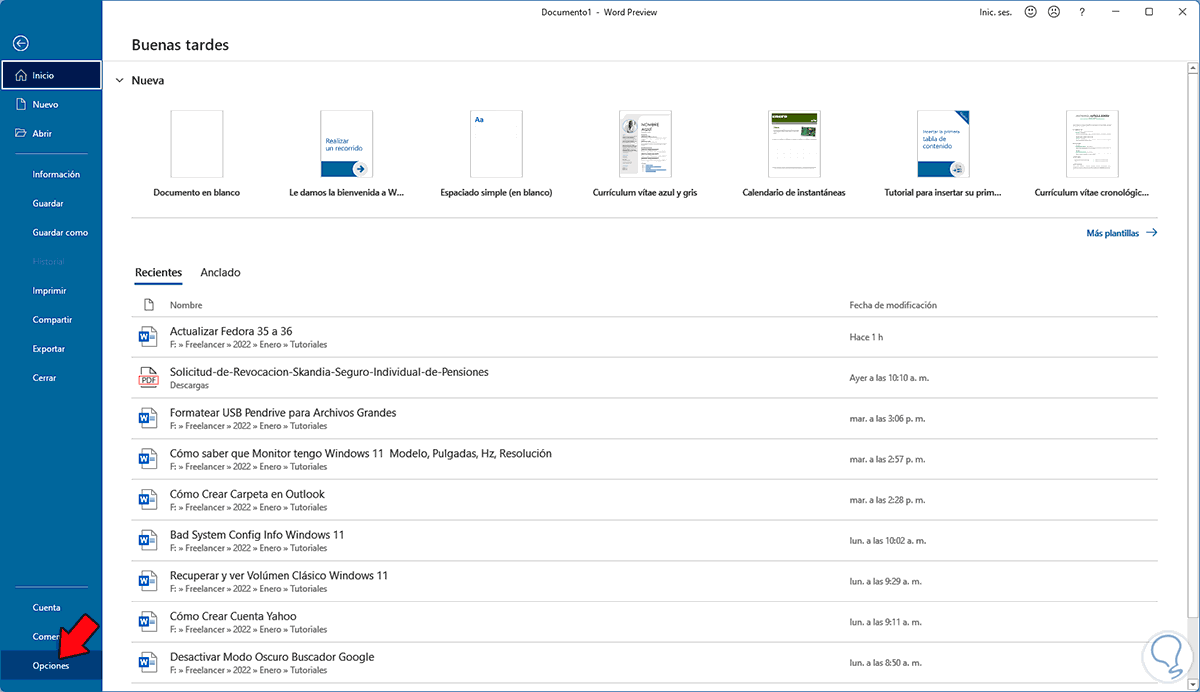
Task: Open Compartir in the sidebar
Action: [x=51, y=320]
